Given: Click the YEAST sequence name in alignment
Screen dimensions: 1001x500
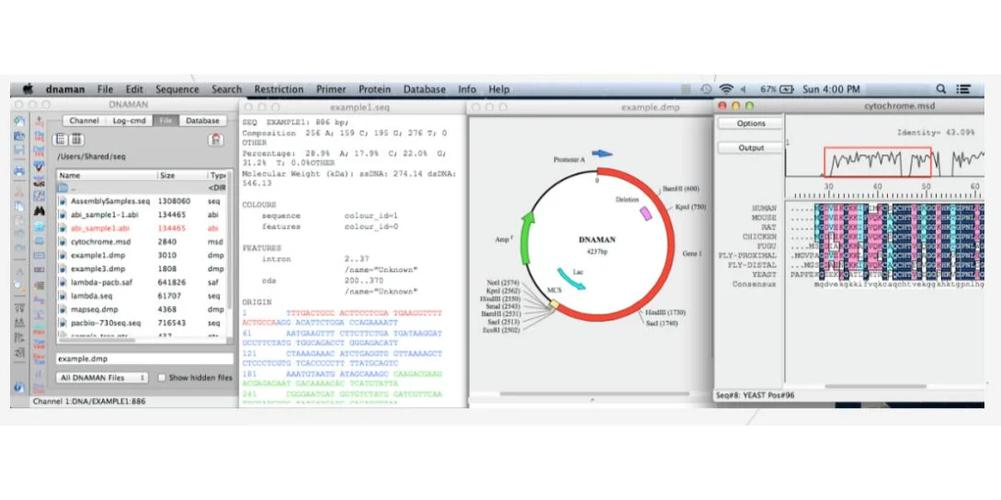Looking at the screenshot, I should [764, 275].
